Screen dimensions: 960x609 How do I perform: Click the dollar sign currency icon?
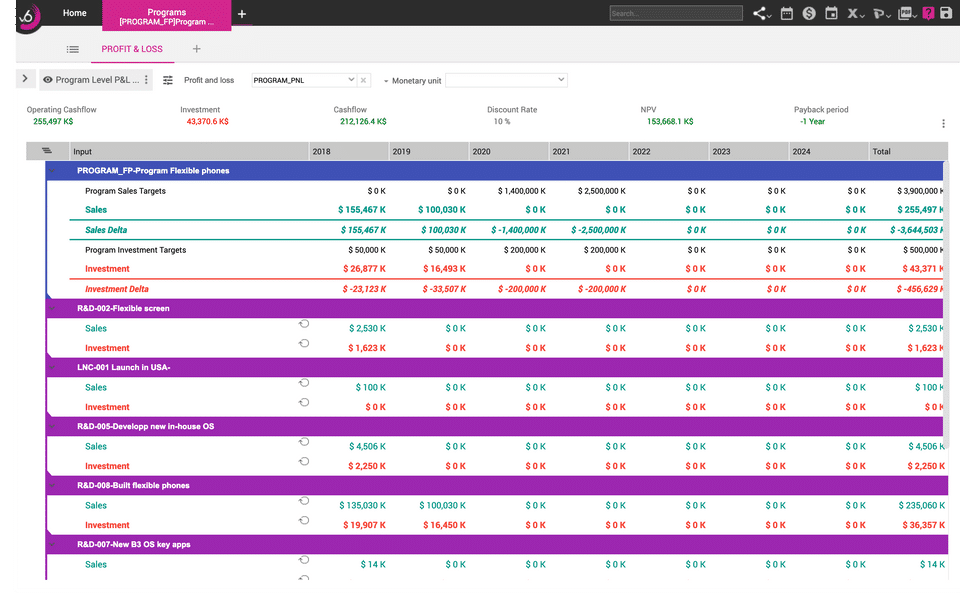pos(808,13)
